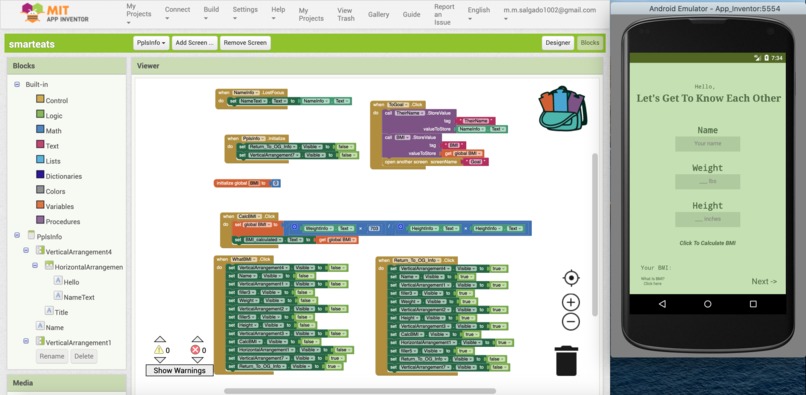
Task: Select the Name component in tree
Action: (x=50, y=327)
